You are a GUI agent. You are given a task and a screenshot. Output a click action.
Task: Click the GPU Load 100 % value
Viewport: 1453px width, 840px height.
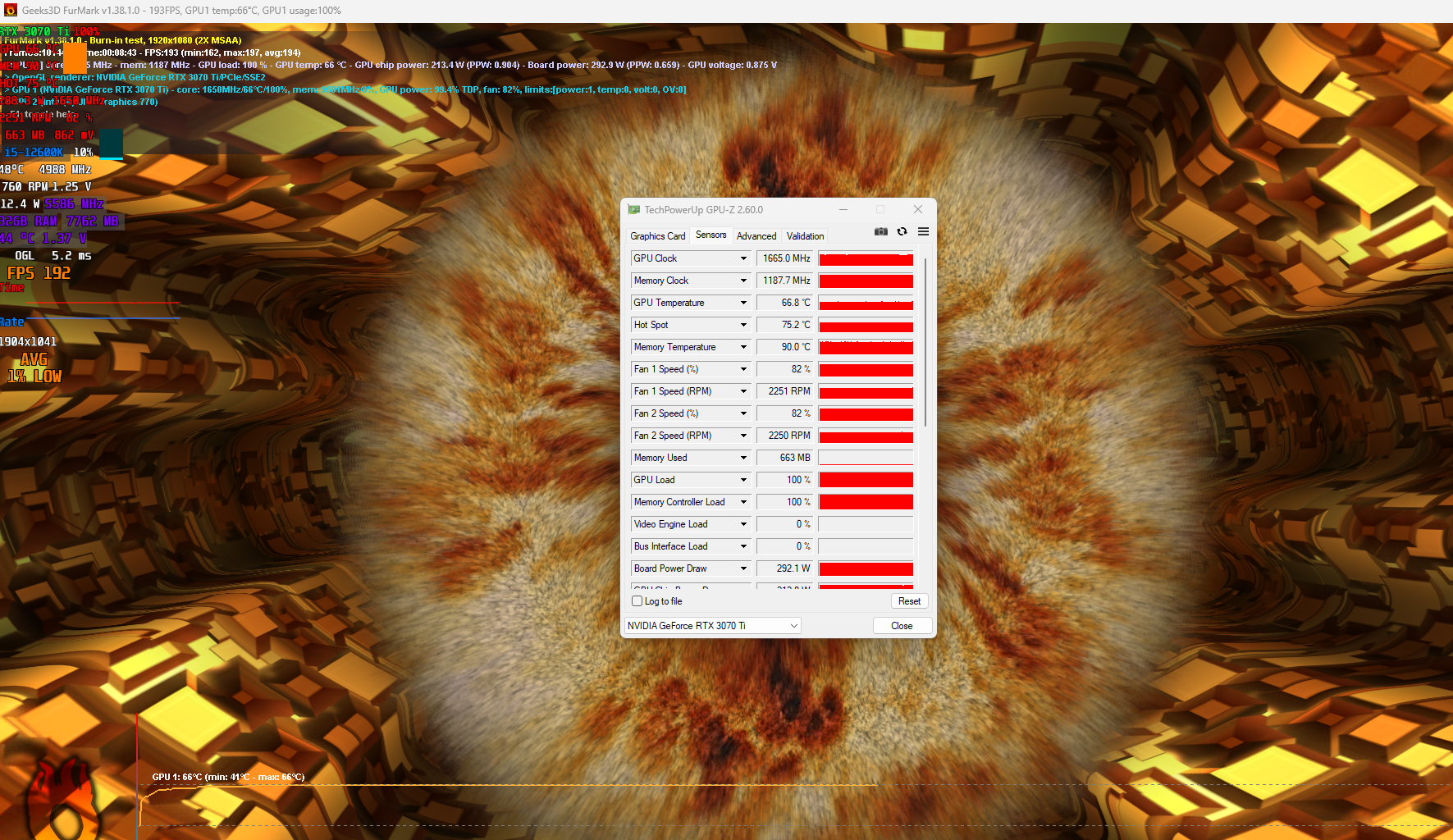point(784,480)
